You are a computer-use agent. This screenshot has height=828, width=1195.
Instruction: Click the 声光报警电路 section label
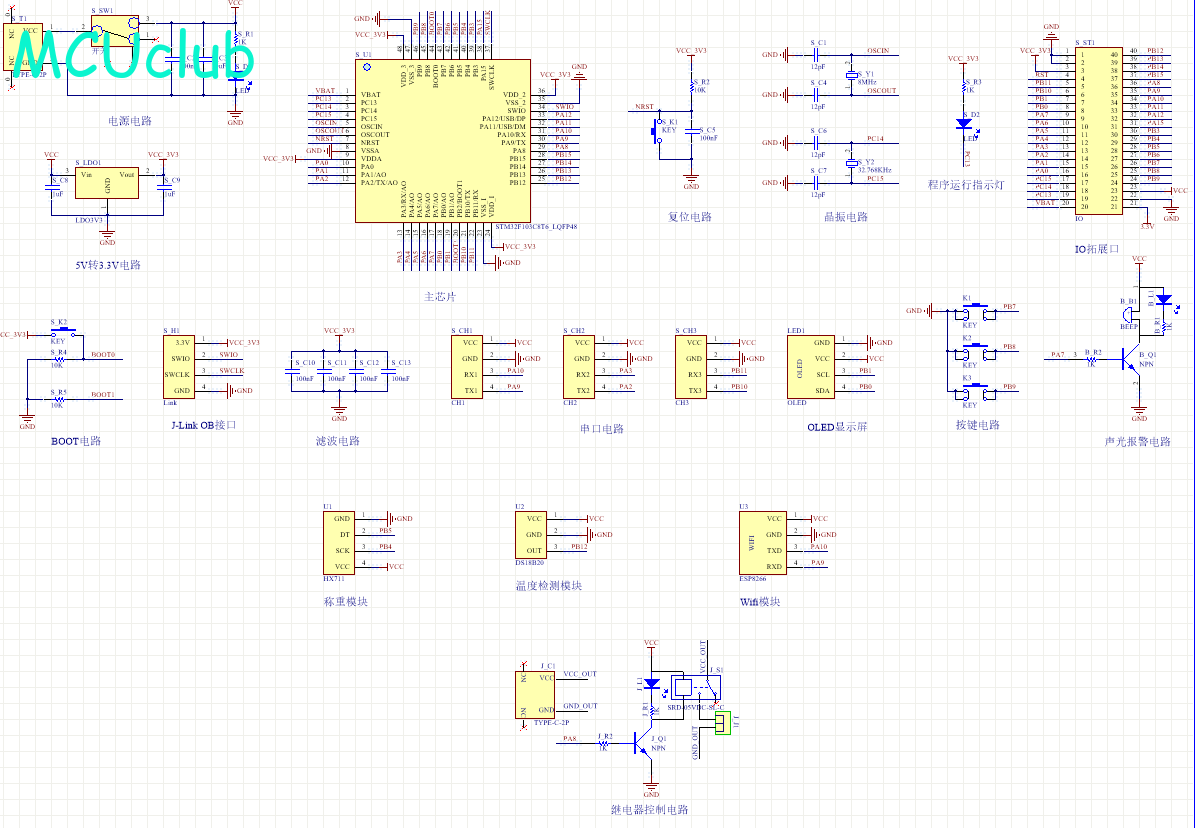click(1138, 441)
